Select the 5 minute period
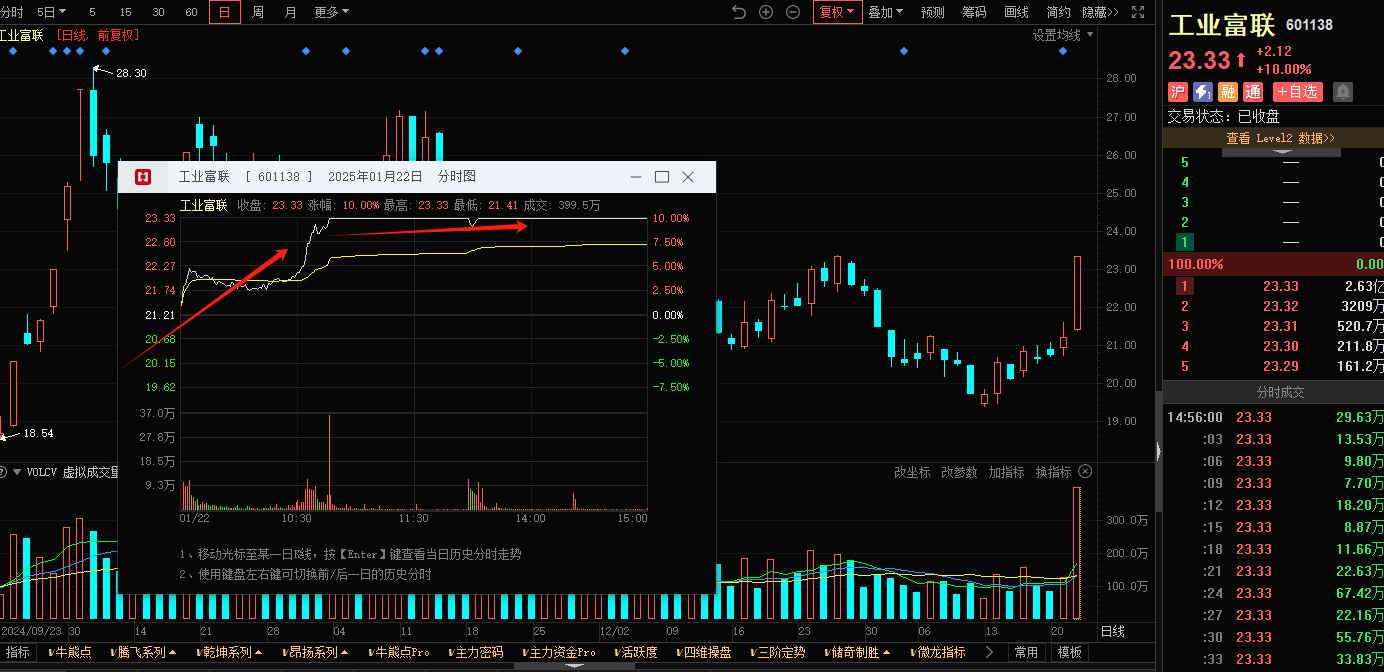The height and width of the screenshot is (672, 1384). pos(92,12)
